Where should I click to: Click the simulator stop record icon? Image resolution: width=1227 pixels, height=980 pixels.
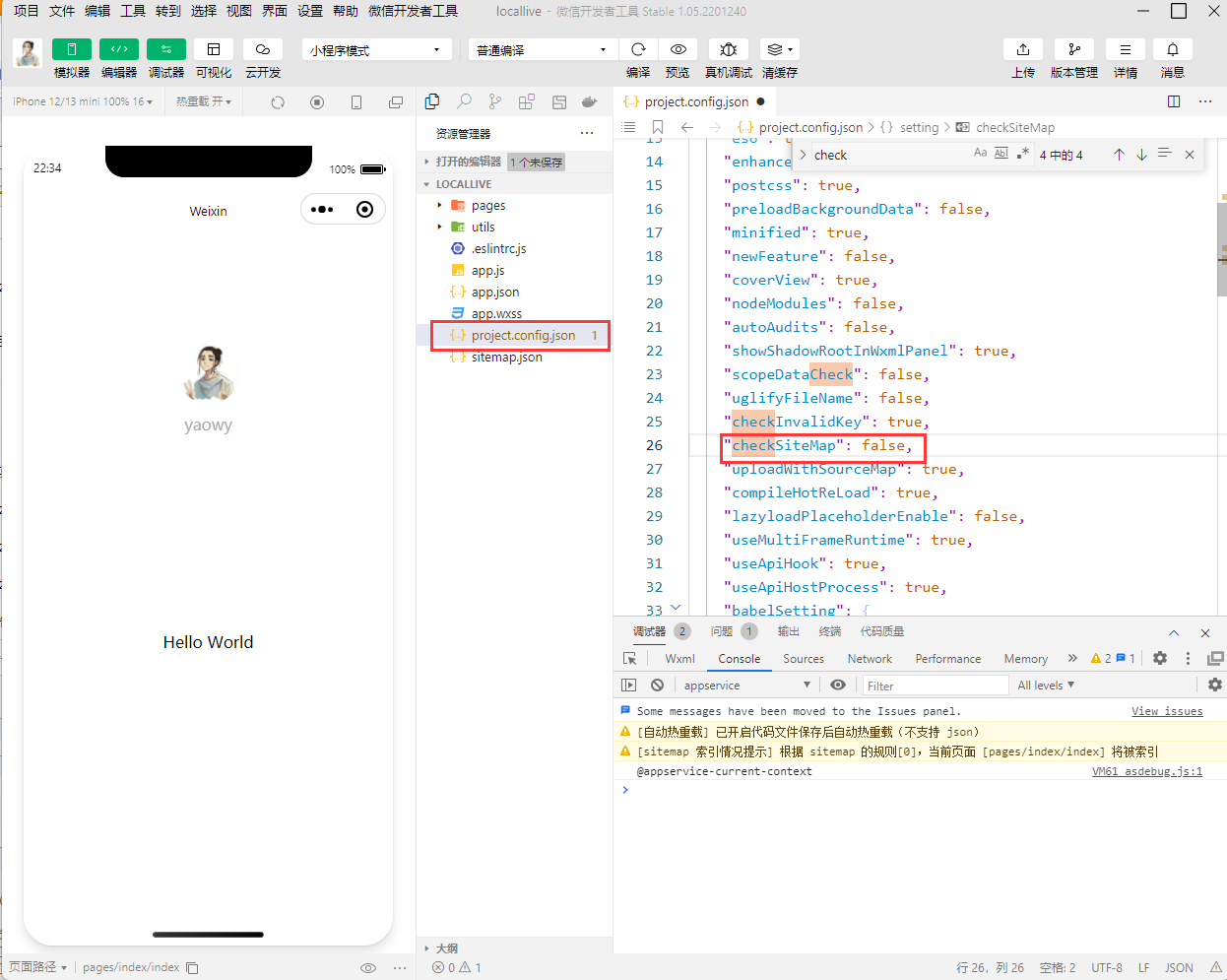click(x=317, y=102)
